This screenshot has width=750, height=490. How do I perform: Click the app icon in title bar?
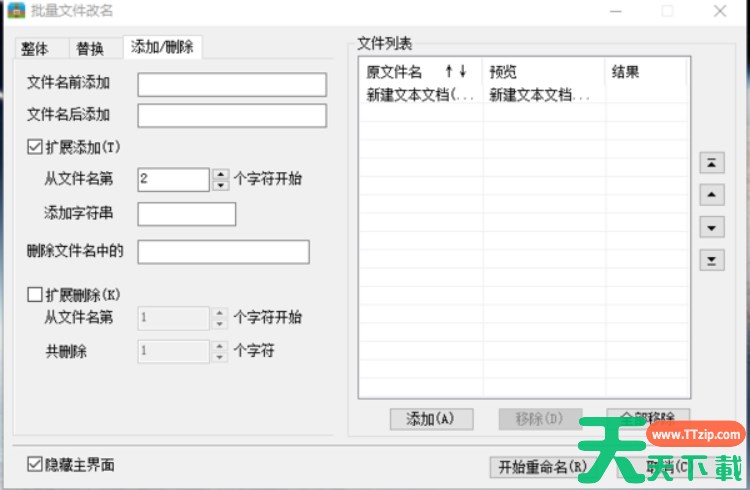tap(16, 10)
